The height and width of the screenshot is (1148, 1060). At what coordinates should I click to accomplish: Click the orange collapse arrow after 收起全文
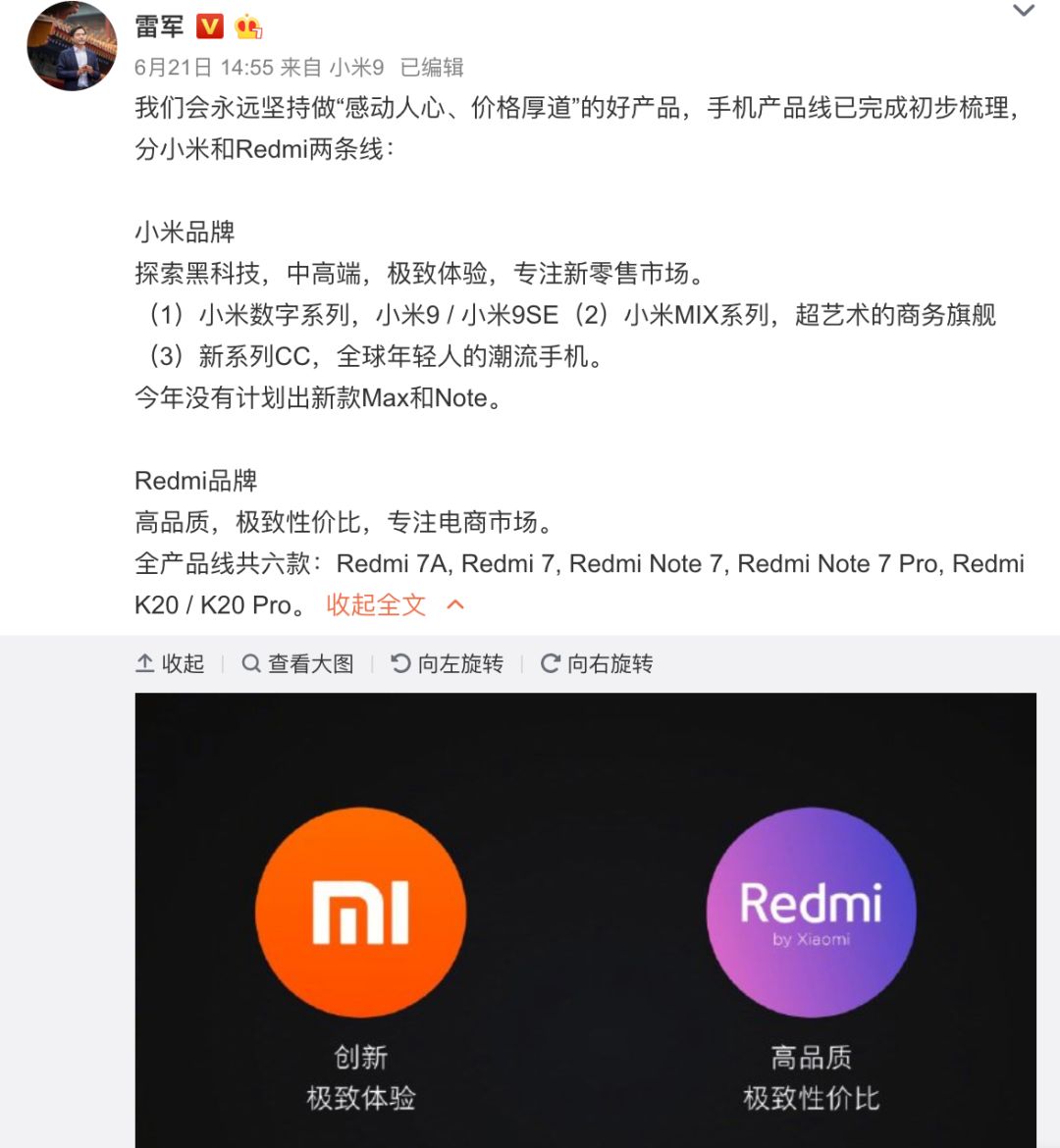[x=455, y=604]
